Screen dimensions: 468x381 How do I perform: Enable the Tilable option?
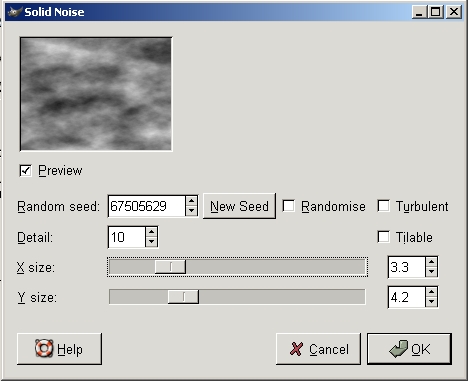click(x=384, y=237)
